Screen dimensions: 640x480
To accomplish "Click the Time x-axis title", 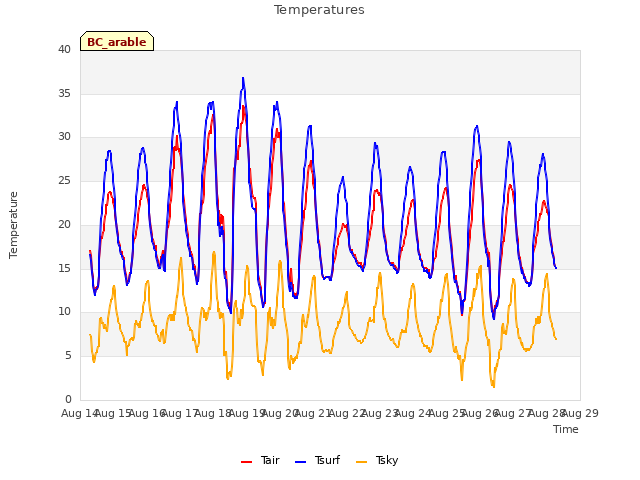I will point(565,429).
